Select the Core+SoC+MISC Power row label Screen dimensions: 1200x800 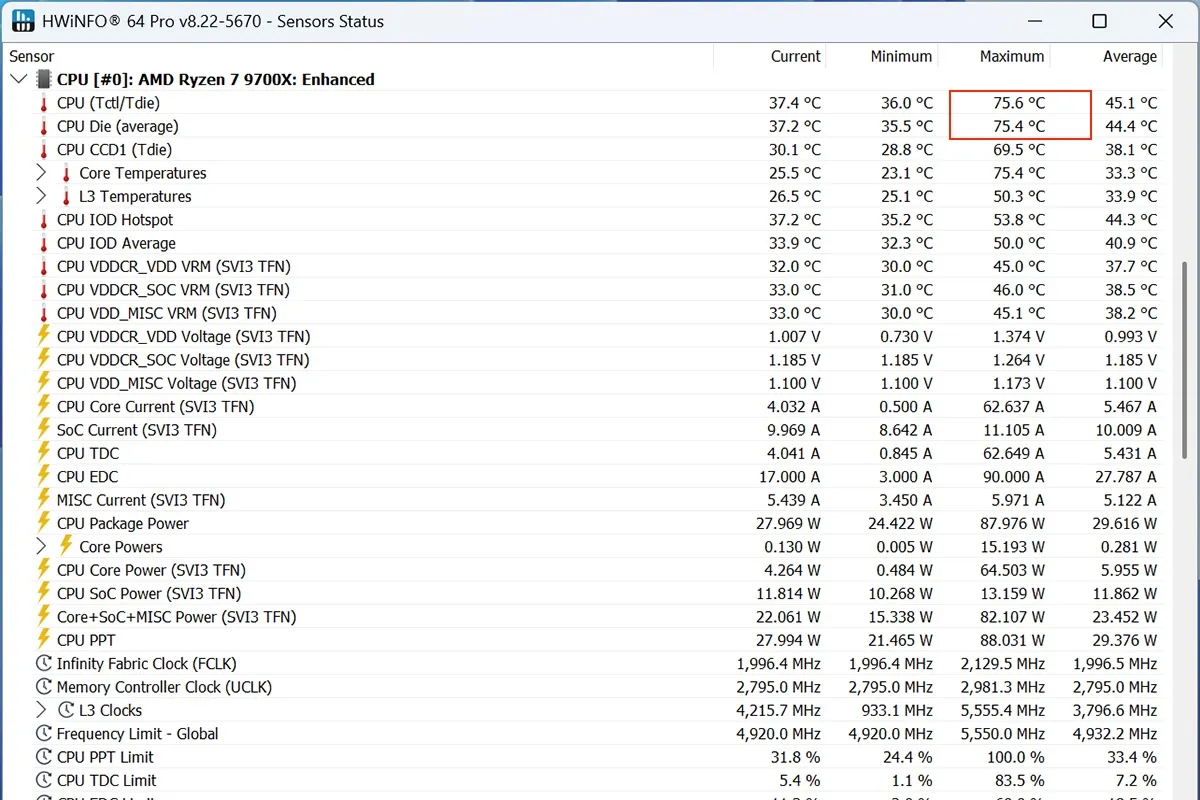point(176,617)
